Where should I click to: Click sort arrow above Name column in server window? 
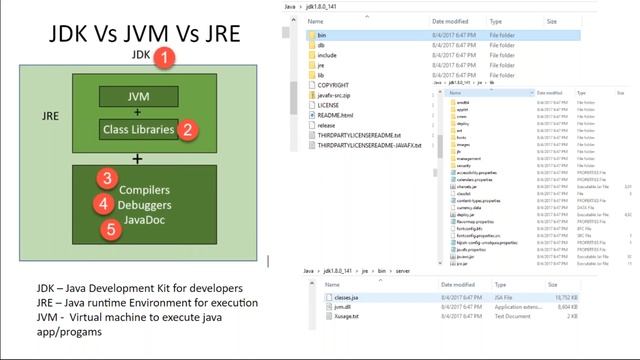(380, 280)
